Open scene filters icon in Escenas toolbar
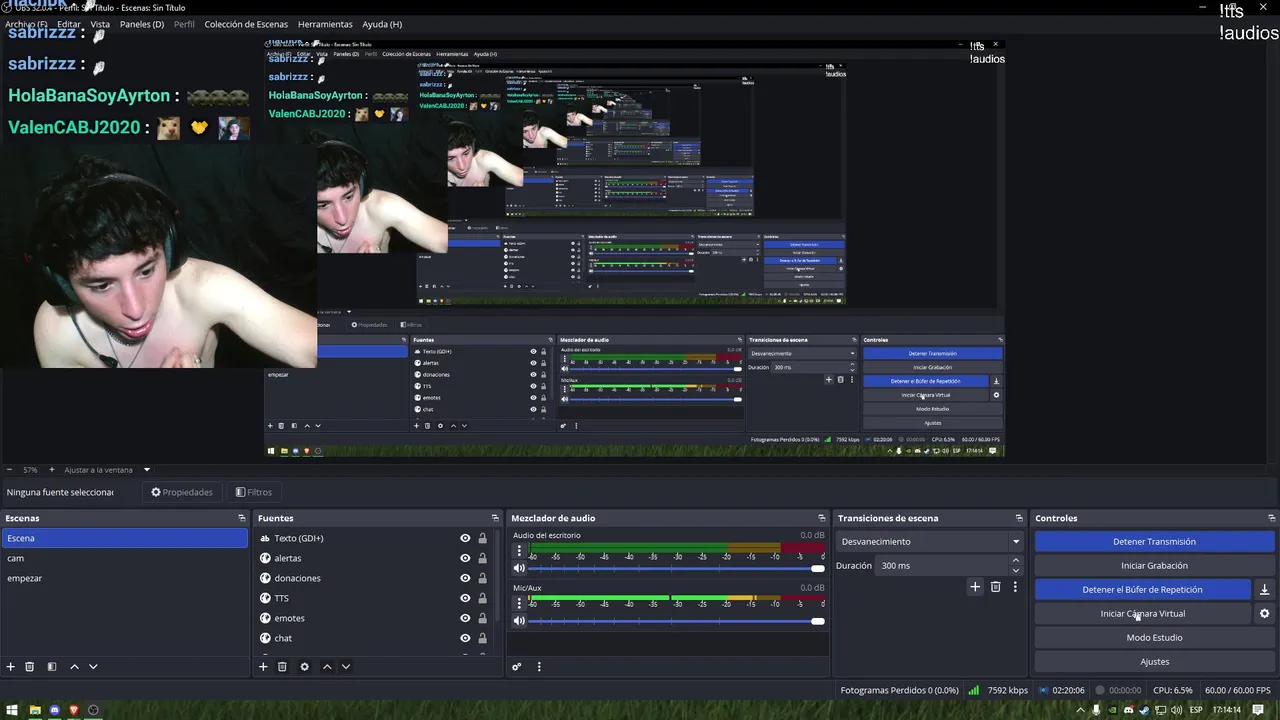The image size is (1280, 720). pos(52,667)
